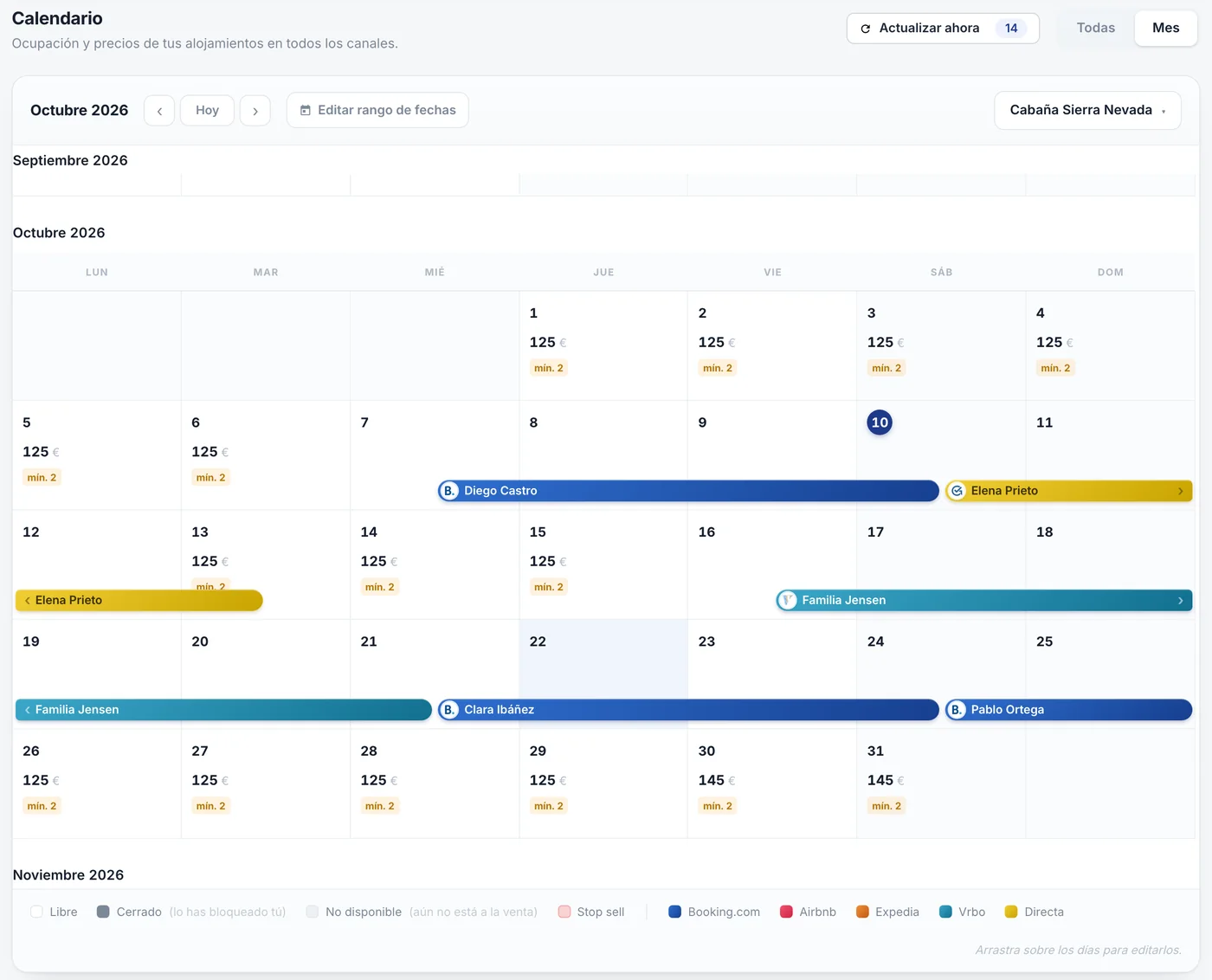The width and height of the screenshot is (1212, 980).
Task: Go to the previous month with the left chevron
Action: [159, 111]
